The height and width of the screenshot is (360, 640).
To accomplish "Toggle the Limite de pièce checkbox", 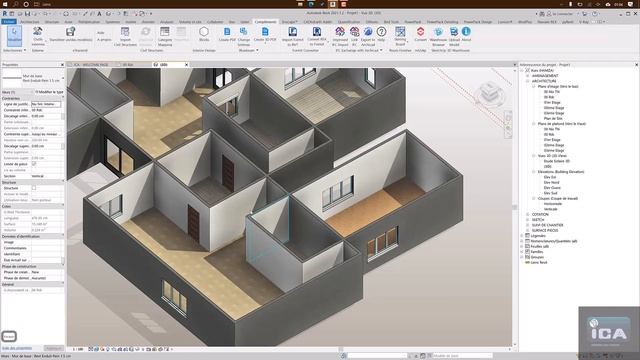I will [x=34, y=164].
